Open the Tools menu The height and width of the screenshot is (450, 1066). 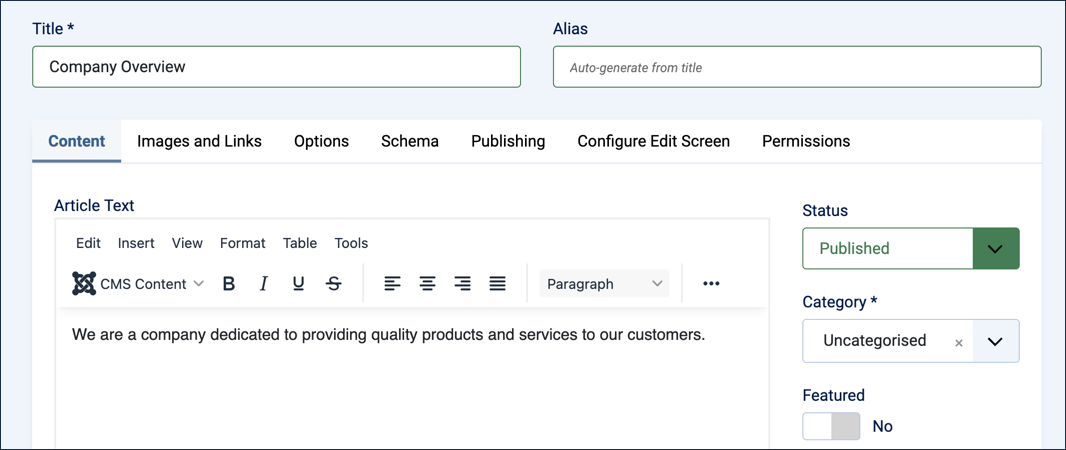[x=351, y=243]
